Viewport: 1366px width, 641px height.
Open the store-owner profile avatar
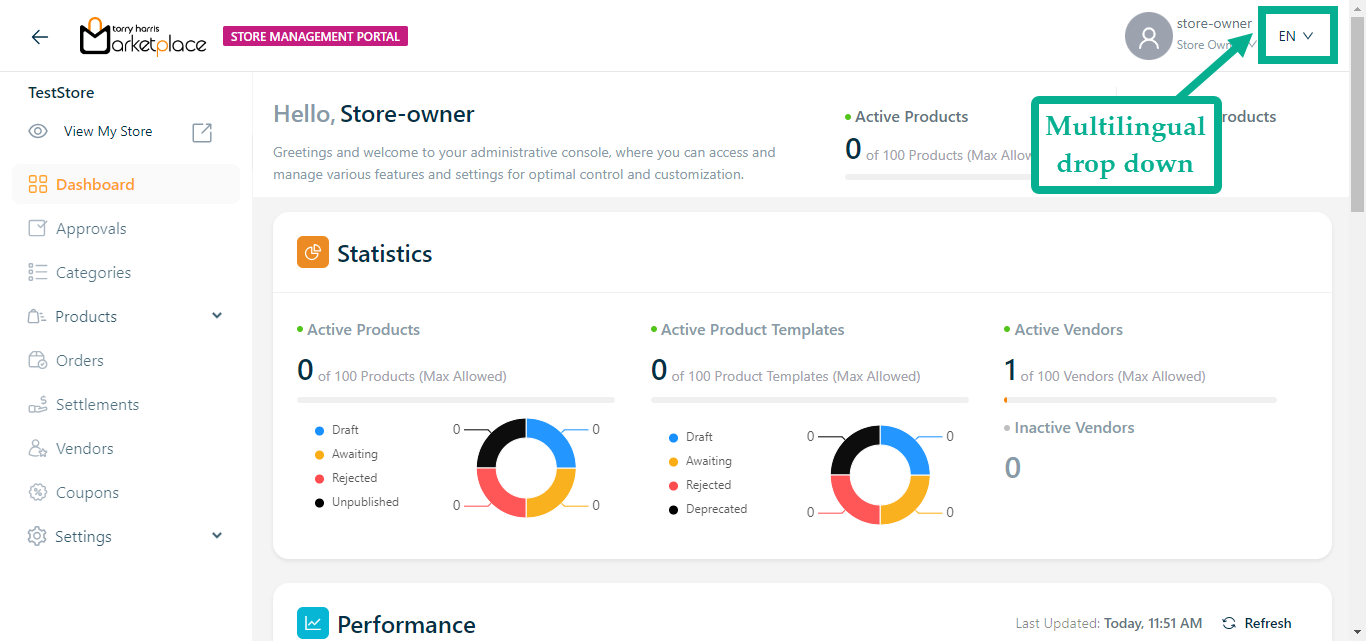(1148, 37)
